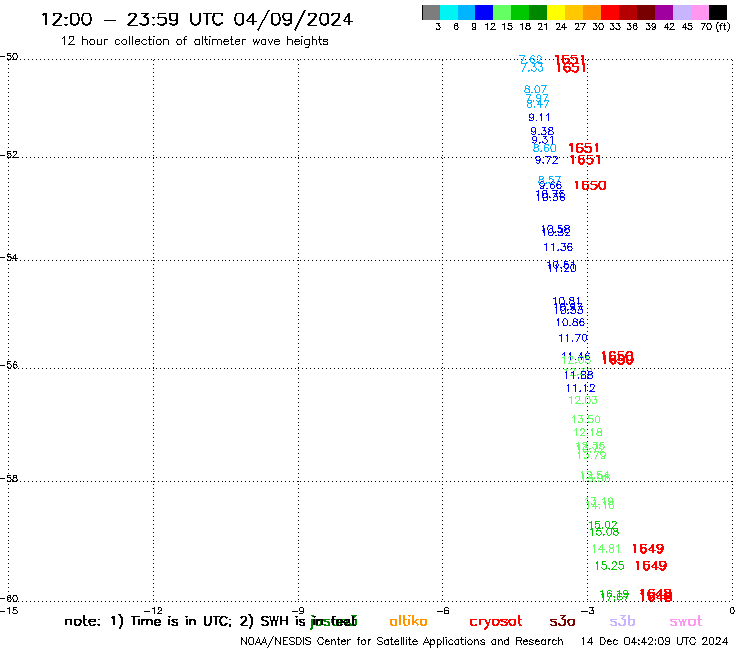Click the longitude axis label '-6'
Viewport: 740px width, 650px height.
(x=443, y=611)
